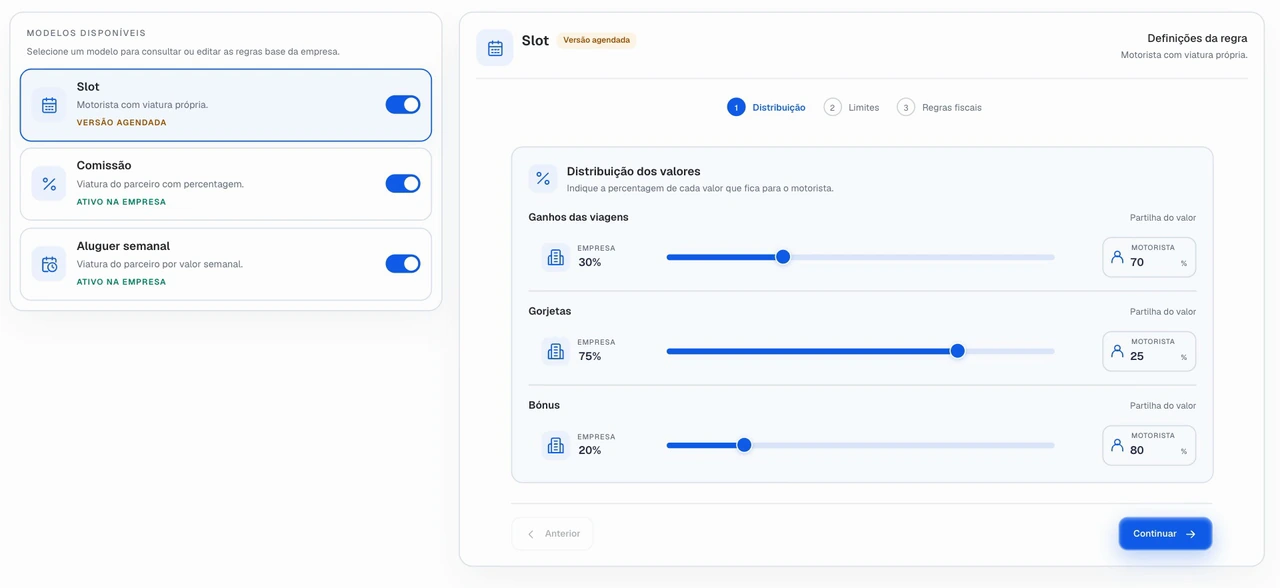Click the person icon in Bónus motorista box
Image resolution: width=1280 pixels, height=588 pixels.
coord(1117,445)
